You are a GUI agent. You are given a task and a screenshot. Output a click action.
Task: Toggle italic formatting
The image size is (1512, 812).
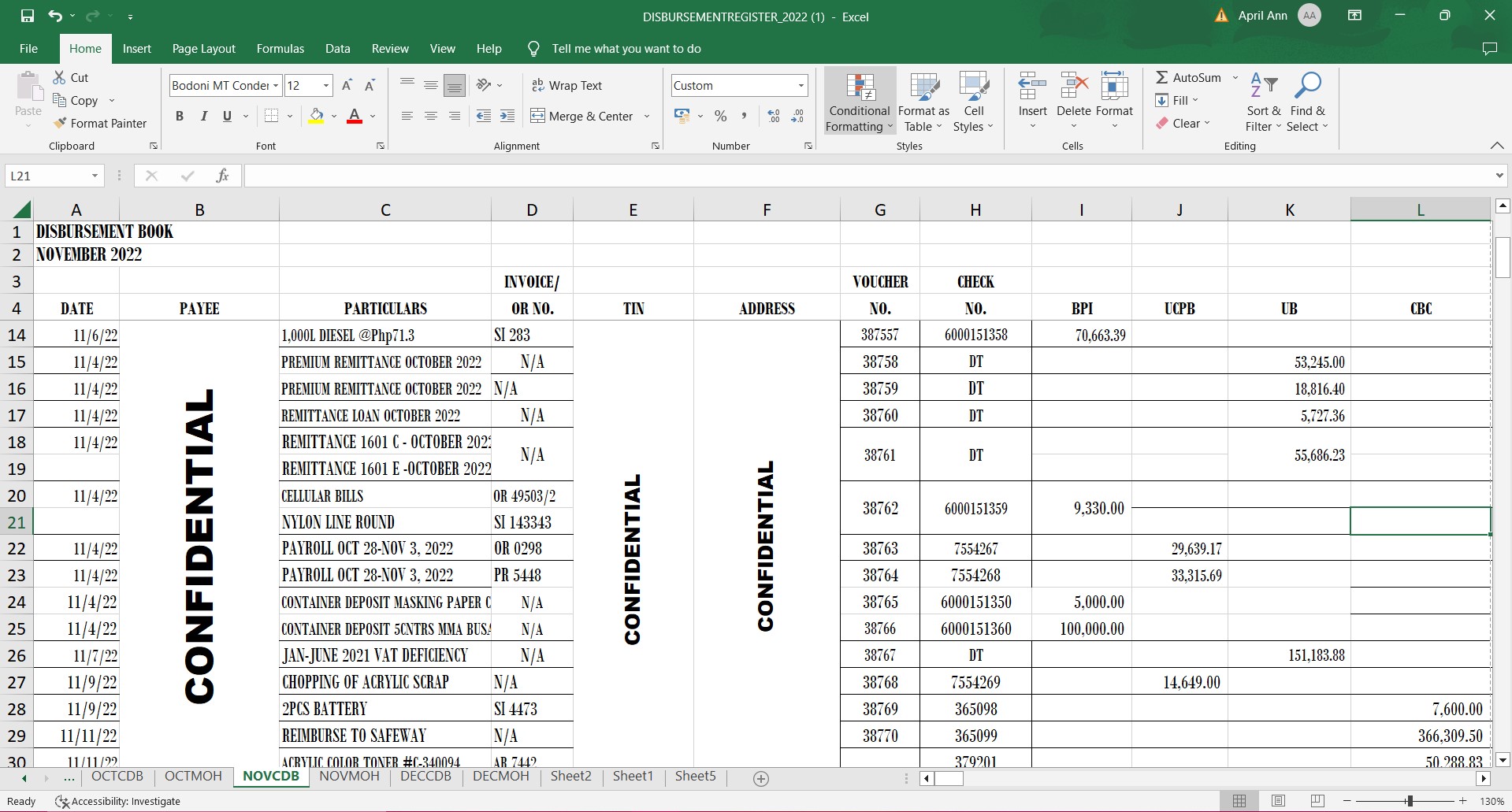pos(203,116)
